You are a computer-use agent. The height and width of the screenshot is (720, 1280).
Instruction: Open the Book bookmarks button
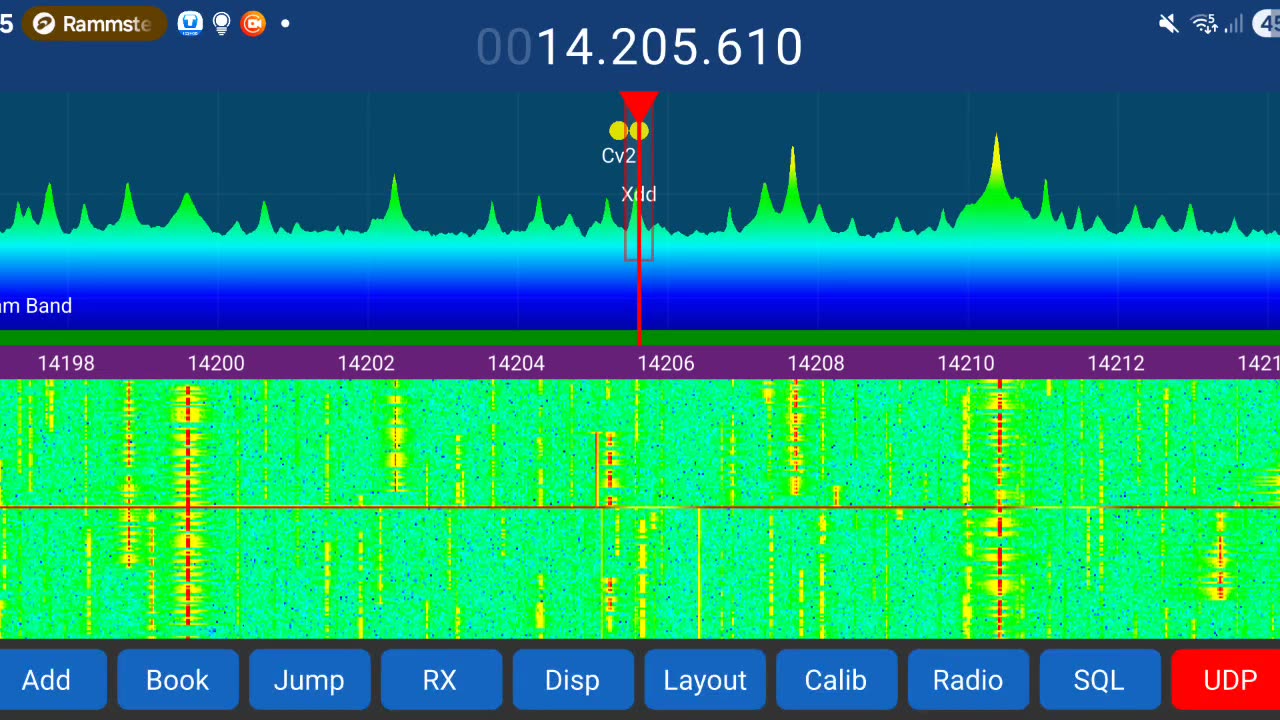(178, 680)
